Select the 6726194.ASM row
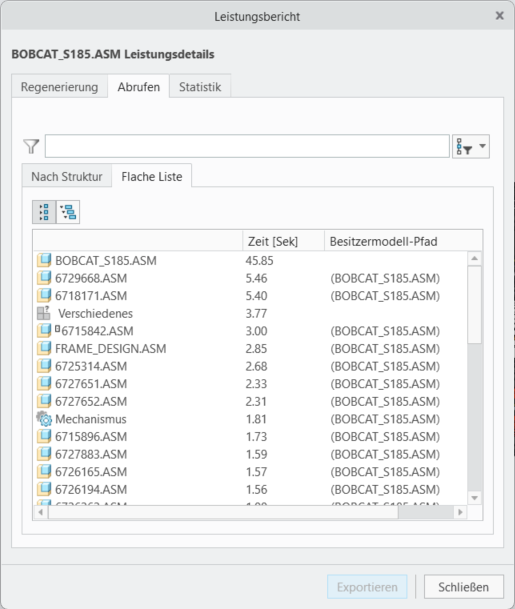This screenshot has height=609, width=515. tap(251, 489)
